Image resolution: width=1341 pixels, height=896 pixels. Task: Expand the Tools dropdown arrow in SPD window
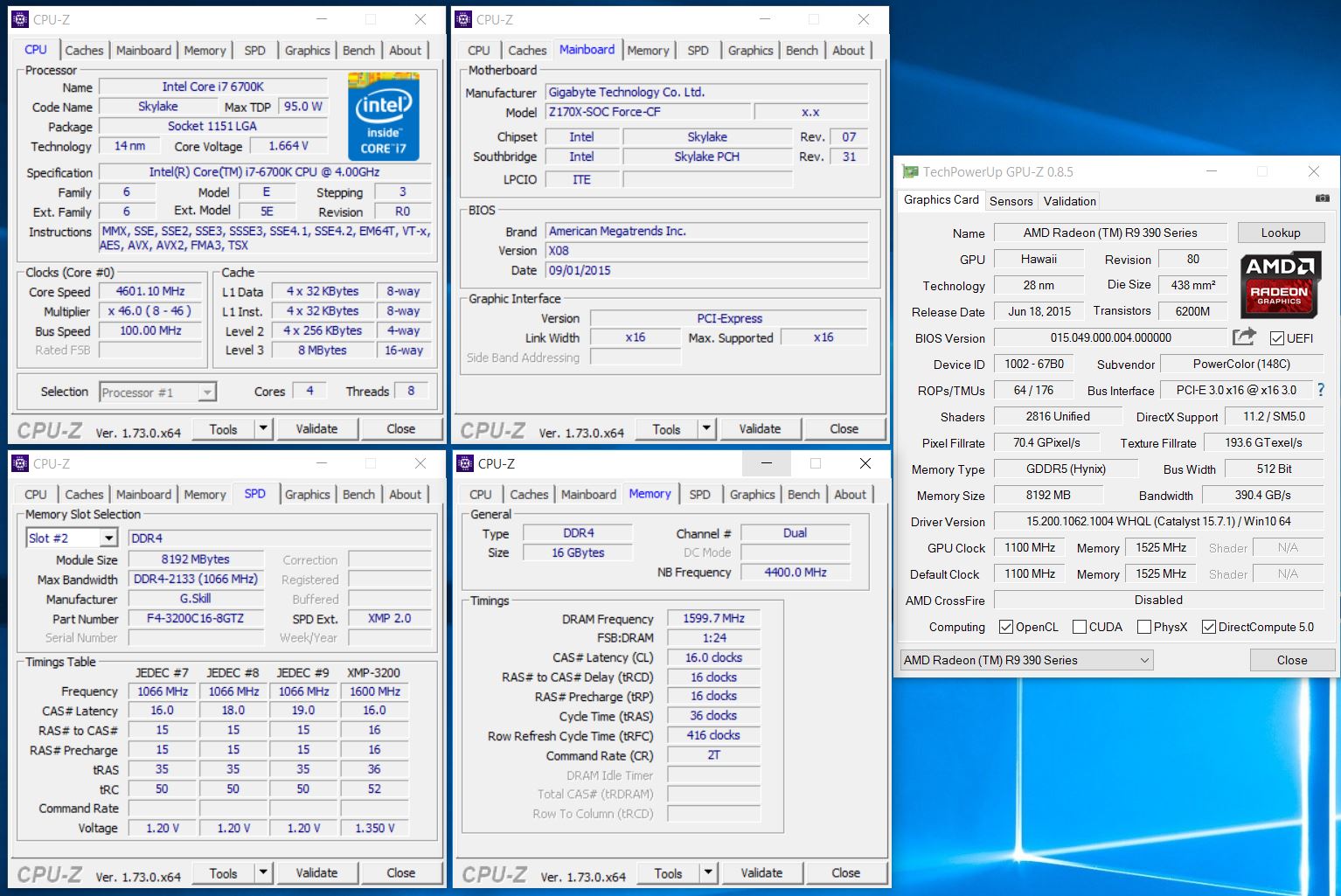point(263,872)
